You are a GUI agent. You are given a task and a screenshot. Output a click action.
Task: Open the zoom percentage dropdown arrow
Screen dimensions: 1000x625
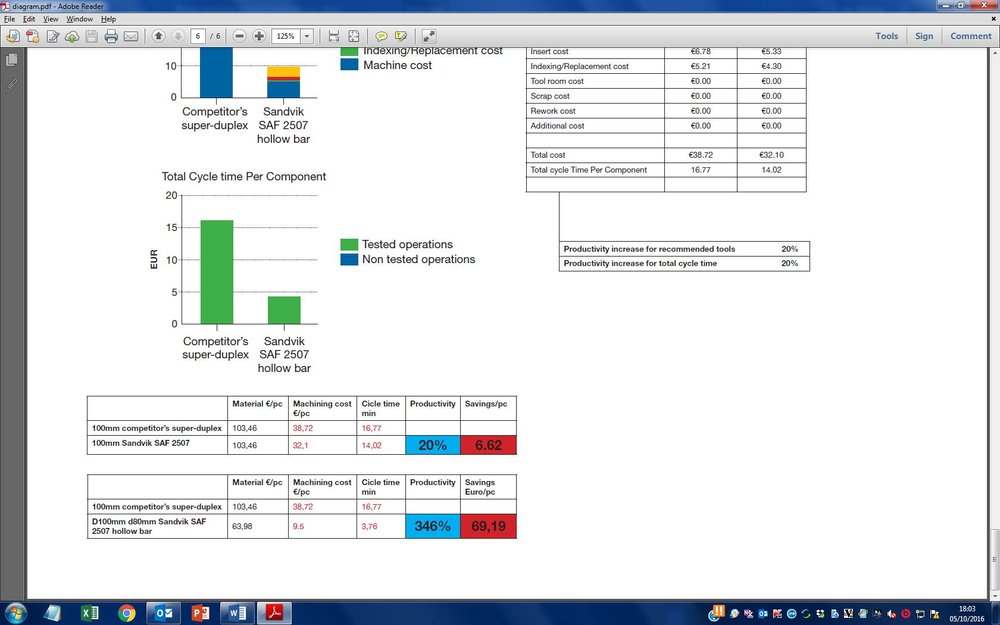tap(307, 36)
